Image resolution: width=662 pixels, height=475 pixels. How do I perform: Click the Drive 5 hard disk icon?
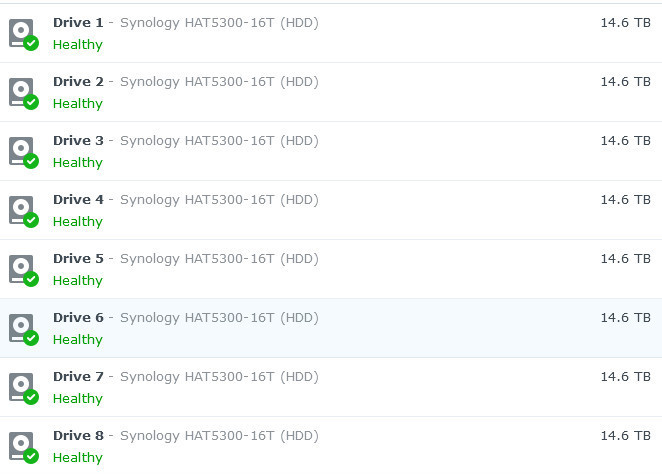tap(22, 269)
